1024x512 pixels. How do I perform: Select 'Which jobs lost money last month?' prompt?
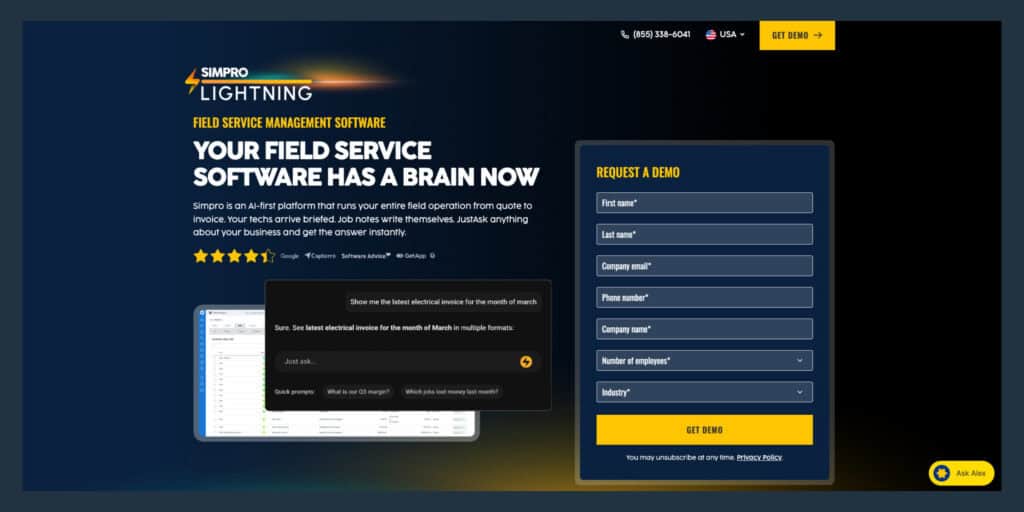tap(452, 392)
